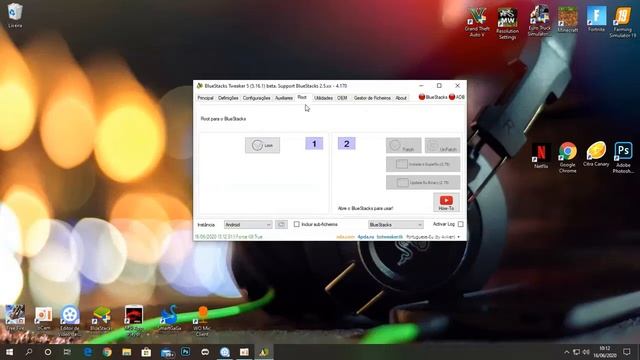Open the Auxiliares tab
The image size is (640, 360).
click(284, 98)
